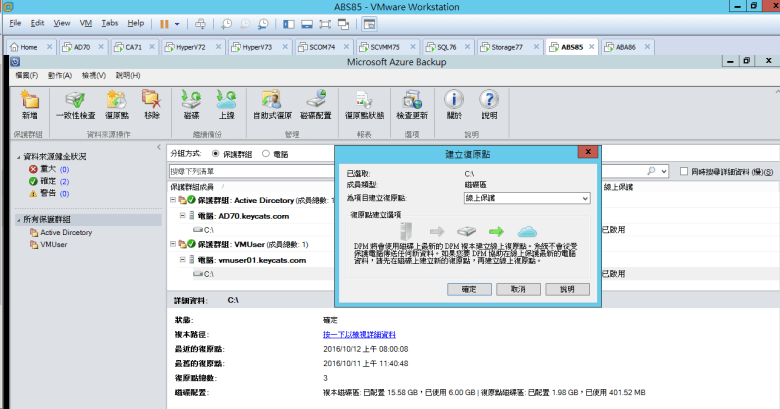
Task: Open 自助式復原 self-service recovery
Action: pyautogui.click(x=271, y=104)
